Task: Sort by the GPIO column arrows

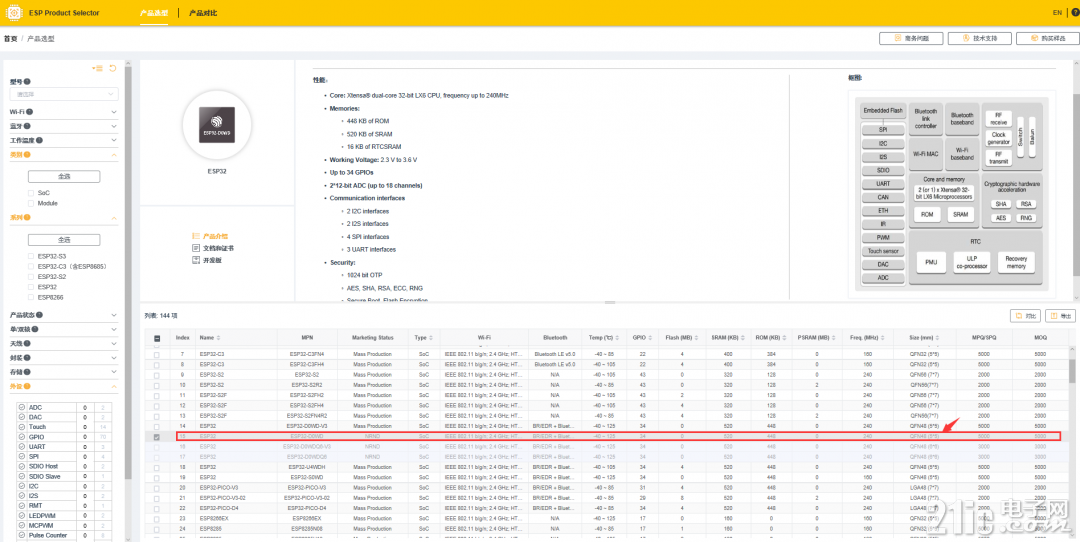Action: point(650,338)
